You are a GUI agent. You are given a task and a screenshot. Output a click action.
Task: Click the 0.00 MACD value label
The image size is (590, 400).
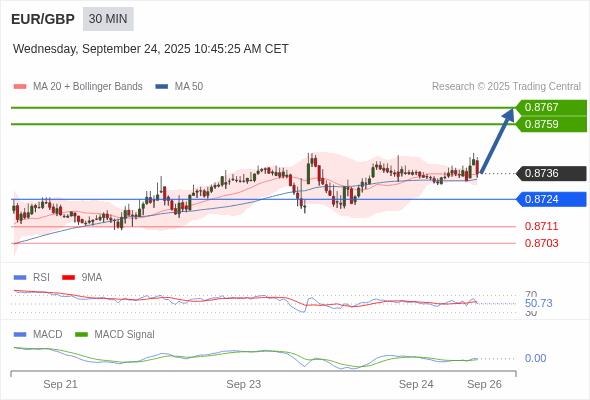coord(535,358)
